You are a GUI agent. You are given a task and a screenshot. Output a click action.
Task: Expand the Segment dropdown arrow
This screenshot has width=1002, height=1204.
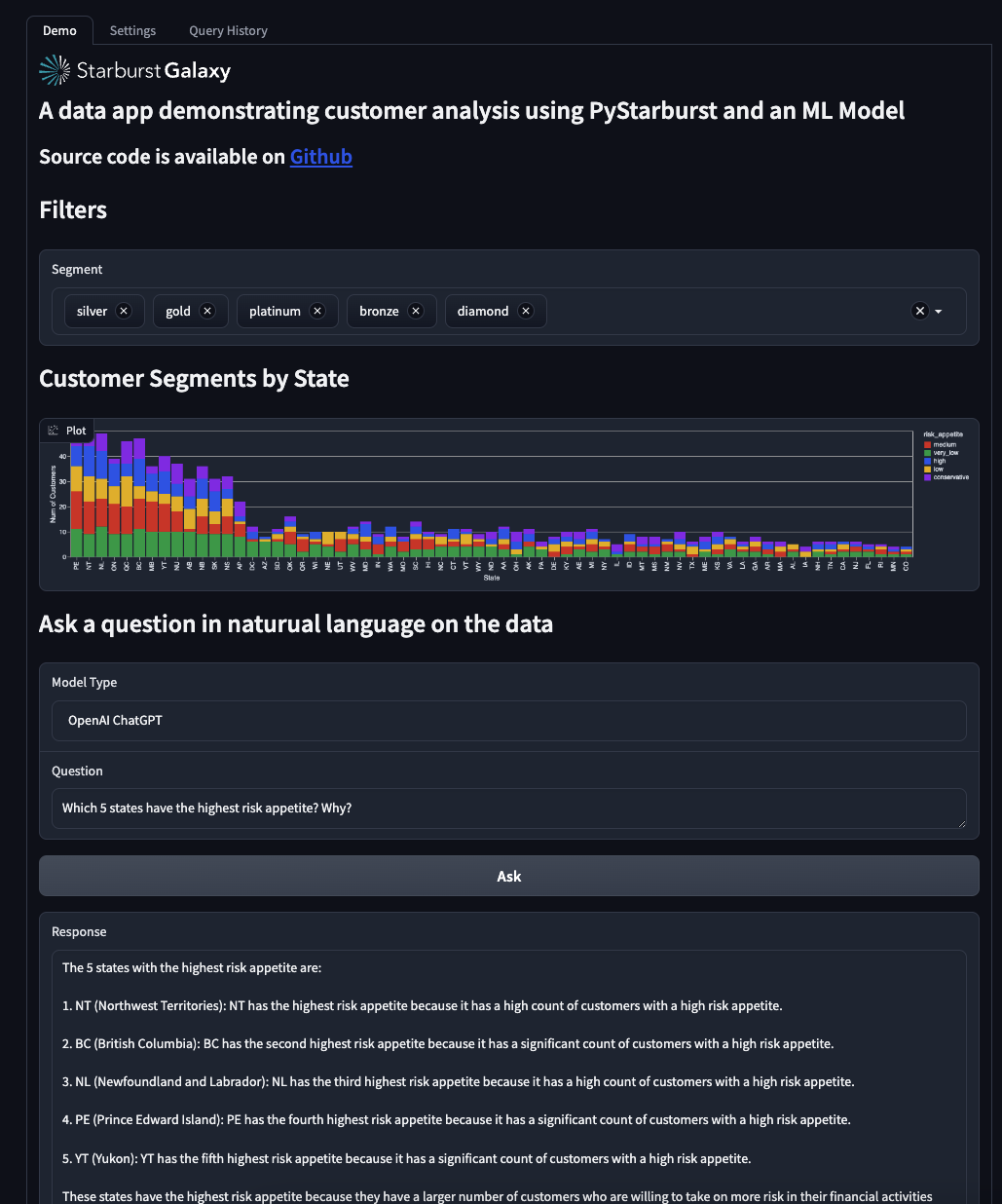(x=939, y=312)
